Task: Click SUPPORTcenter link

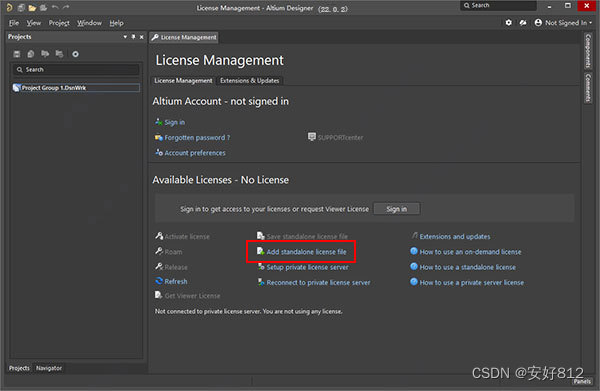Action: tap(341, 138)
